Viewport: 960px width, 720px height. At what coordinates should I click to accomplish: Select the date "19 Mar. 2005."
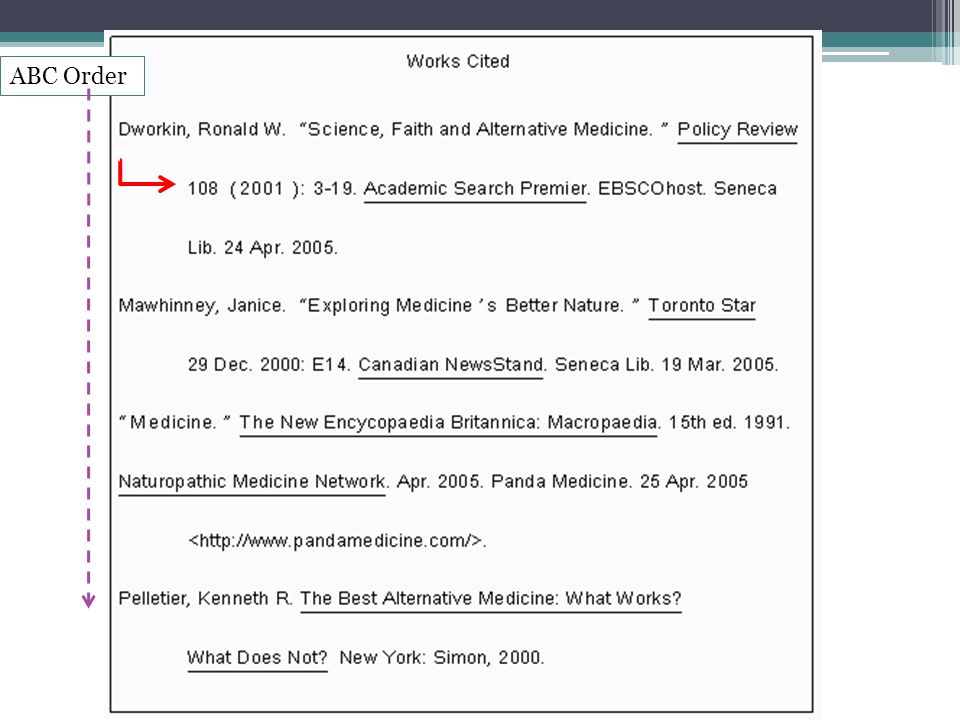pos(719,364)
